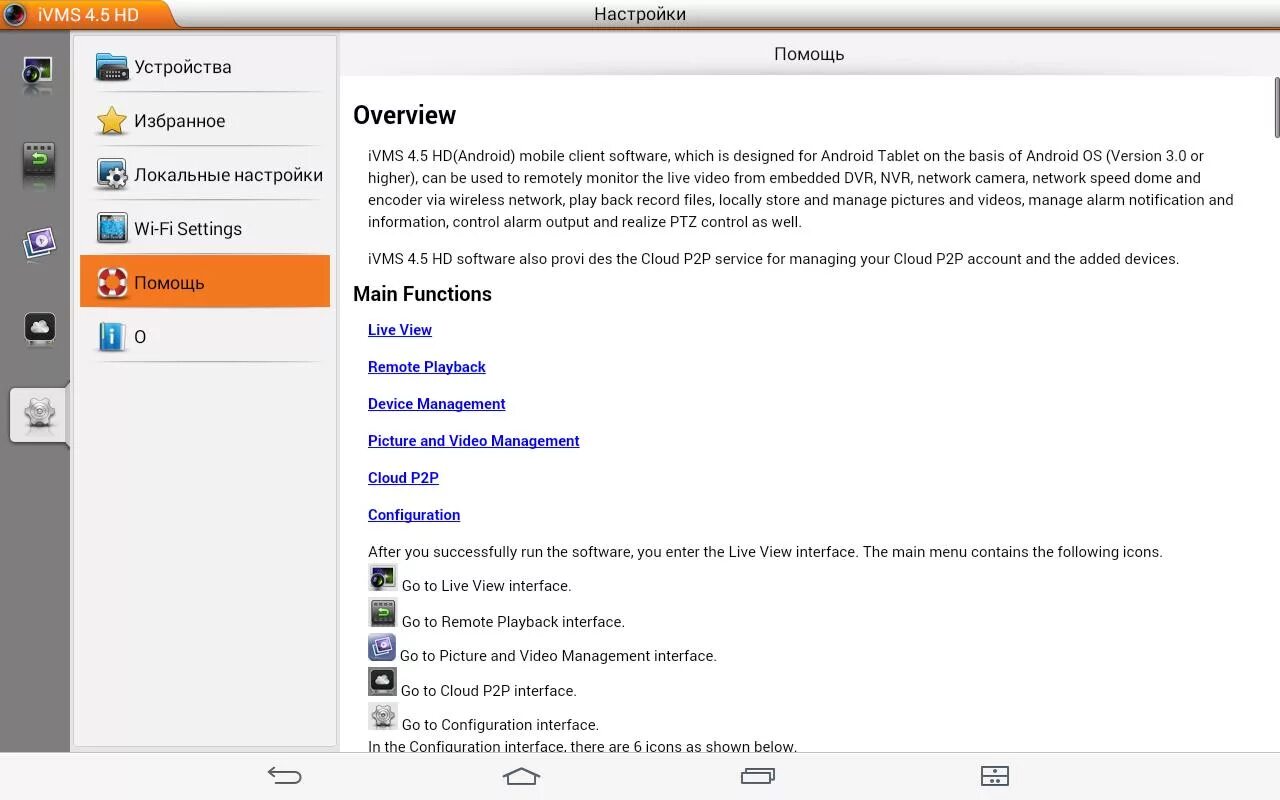Click the Remote Playback icon in help text

tap(382, 613)
